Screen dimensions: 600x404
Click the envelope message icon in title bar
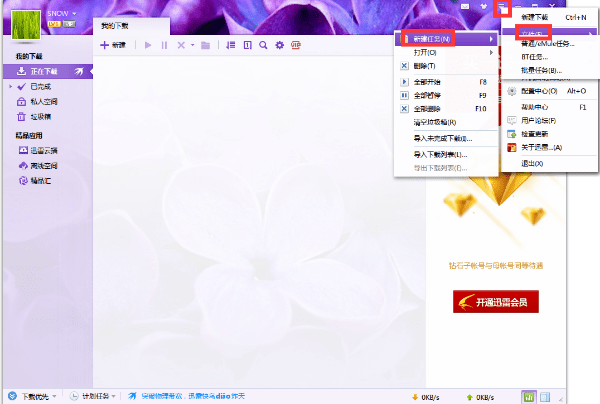coord(465,6)
